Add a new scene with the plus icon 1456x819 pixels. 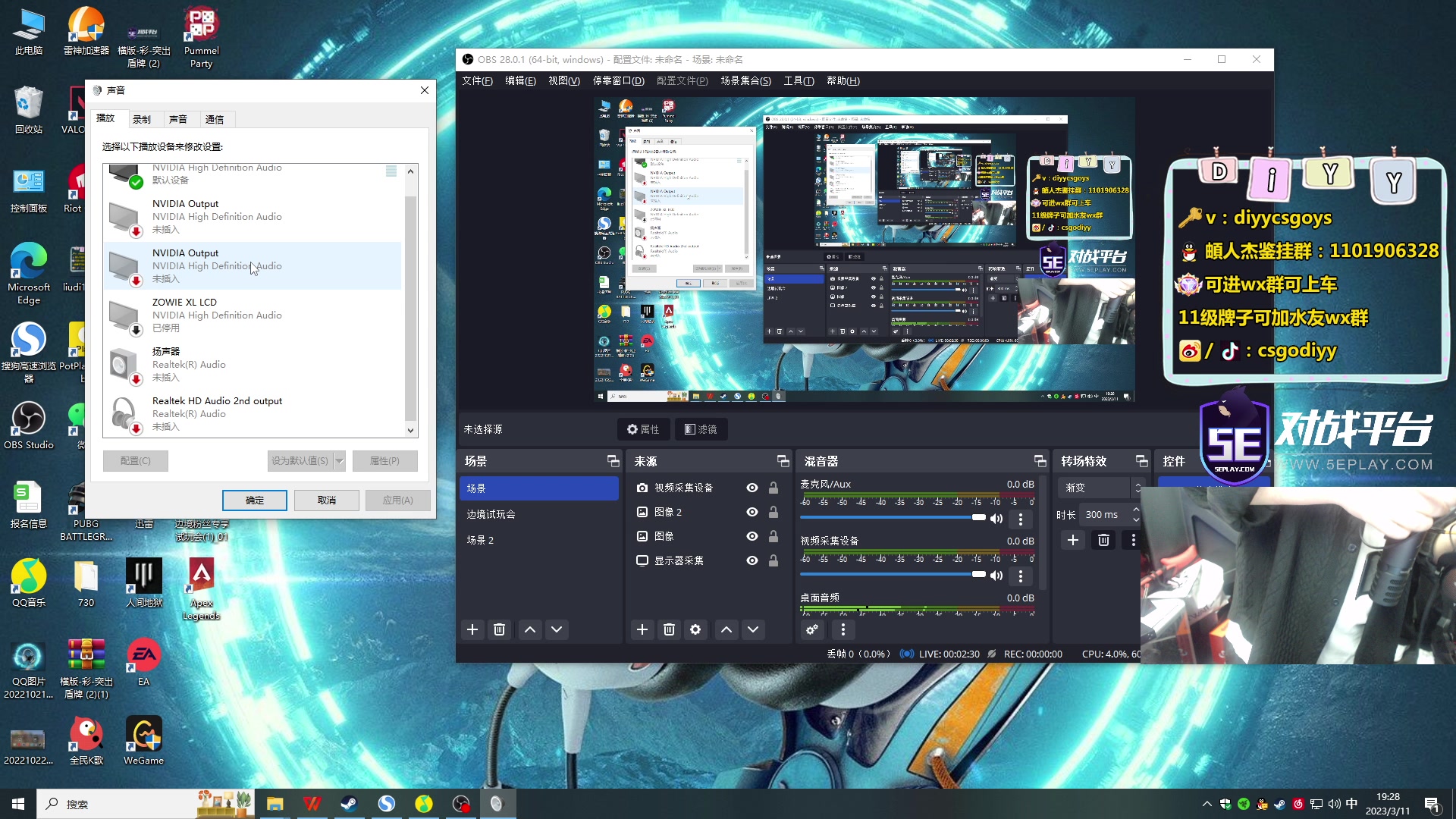coord(472,629)
